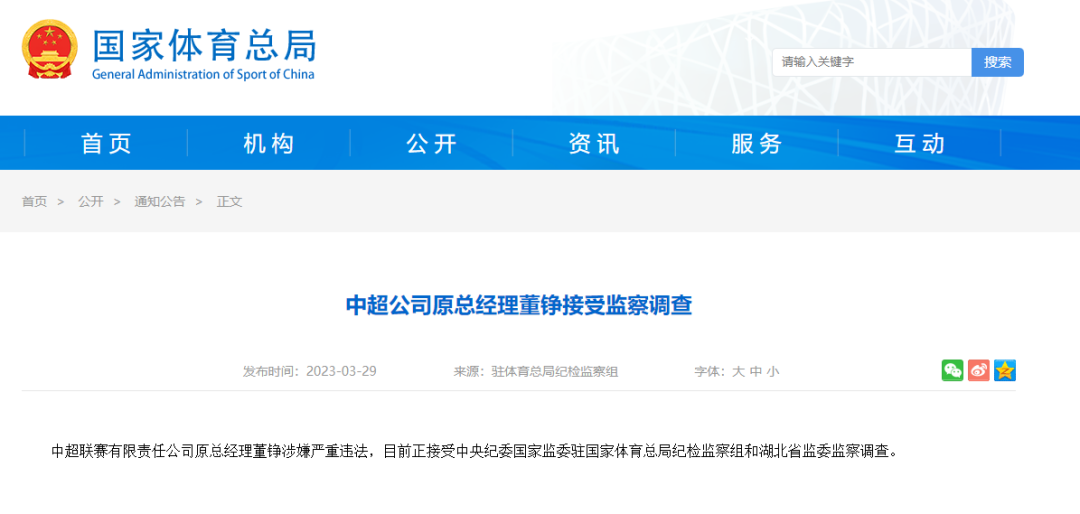1080x514 pixels.
Task: Go to 公开 in breadcrumb
Action: tap(90, 202)
